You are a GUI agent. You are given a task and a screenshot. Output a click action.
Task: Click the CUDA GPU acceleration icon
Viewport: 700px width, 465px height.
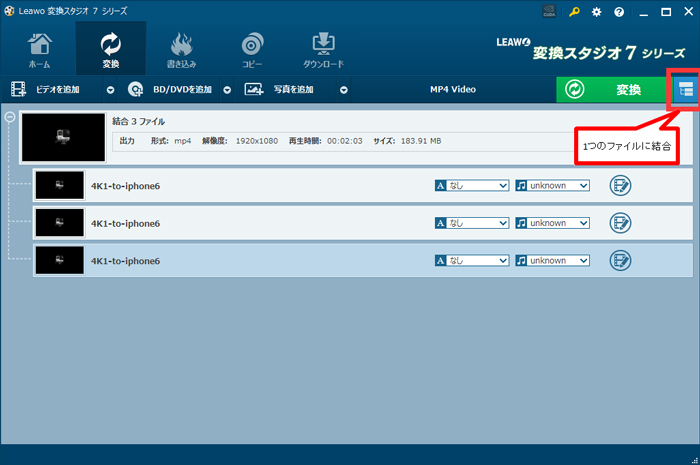549,13
